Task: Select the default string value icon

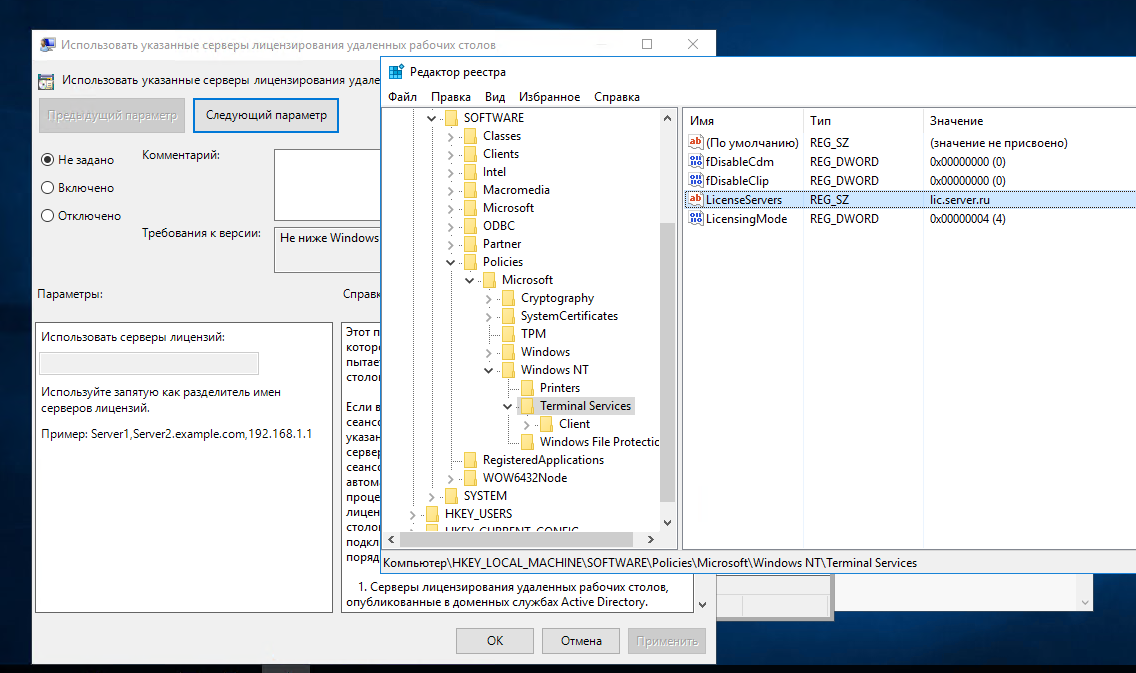Action: tap(696, 143)
